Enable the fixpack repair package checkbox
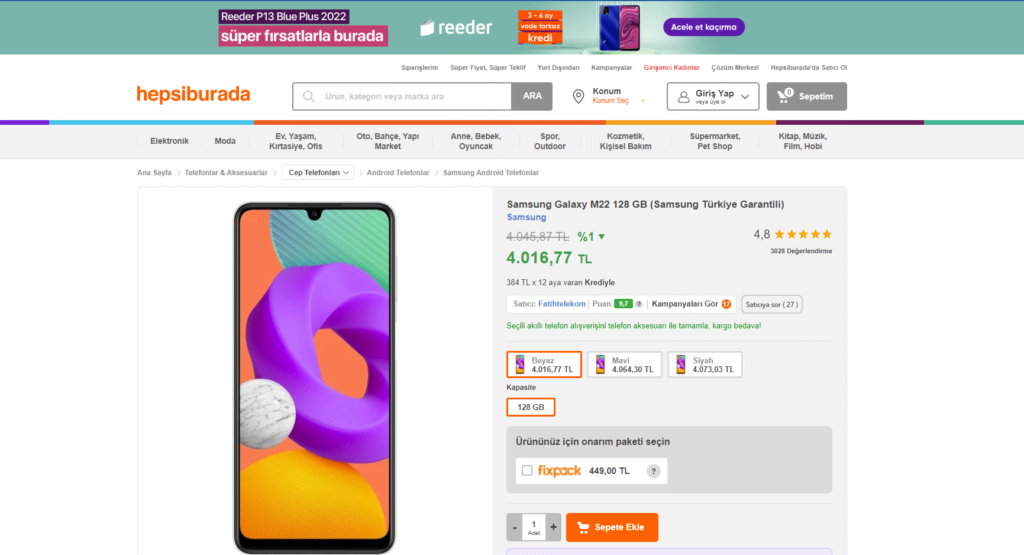This screenshot has width=1024, height=555. (527, 471)
